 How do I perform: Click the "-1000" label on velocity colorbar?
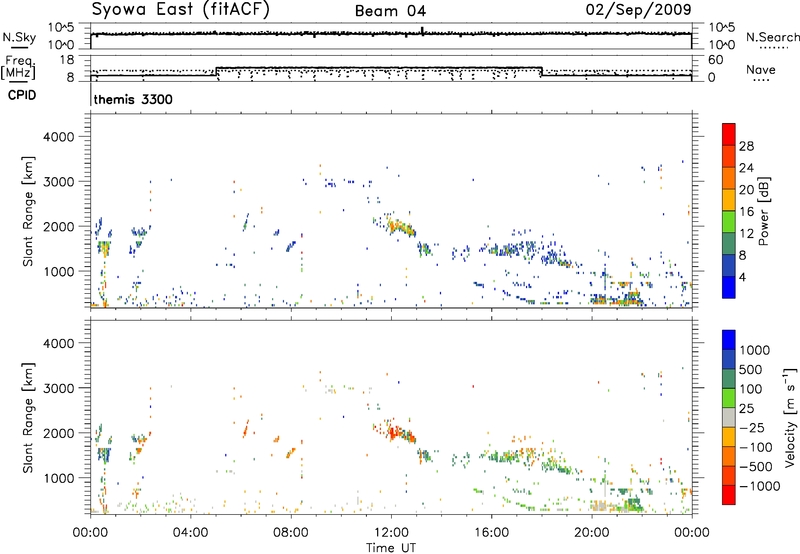coord(760,486)
